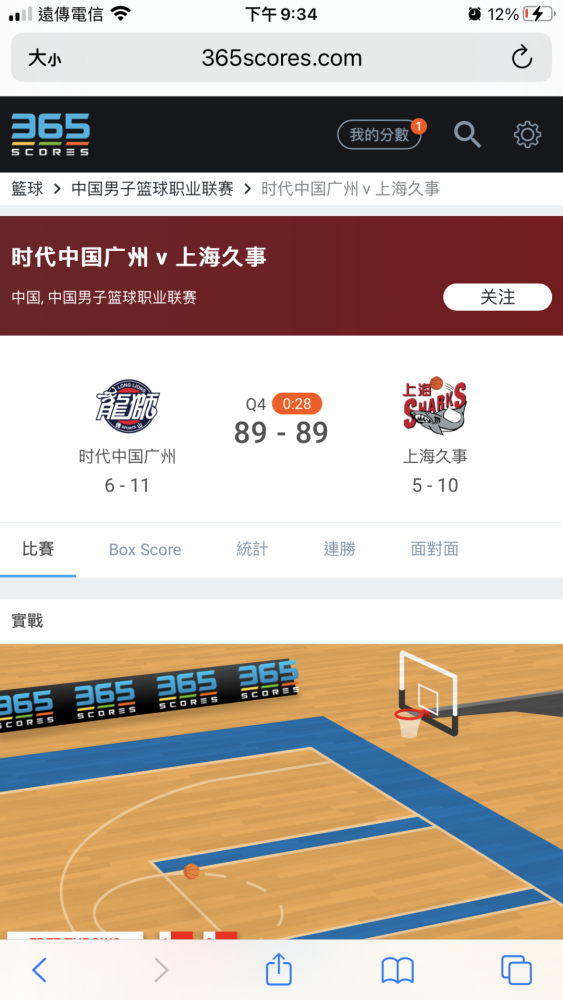Screen dimensions: 563x1000
Task: Switch to the Box Score tab
Action: click(x=145, y=550)
